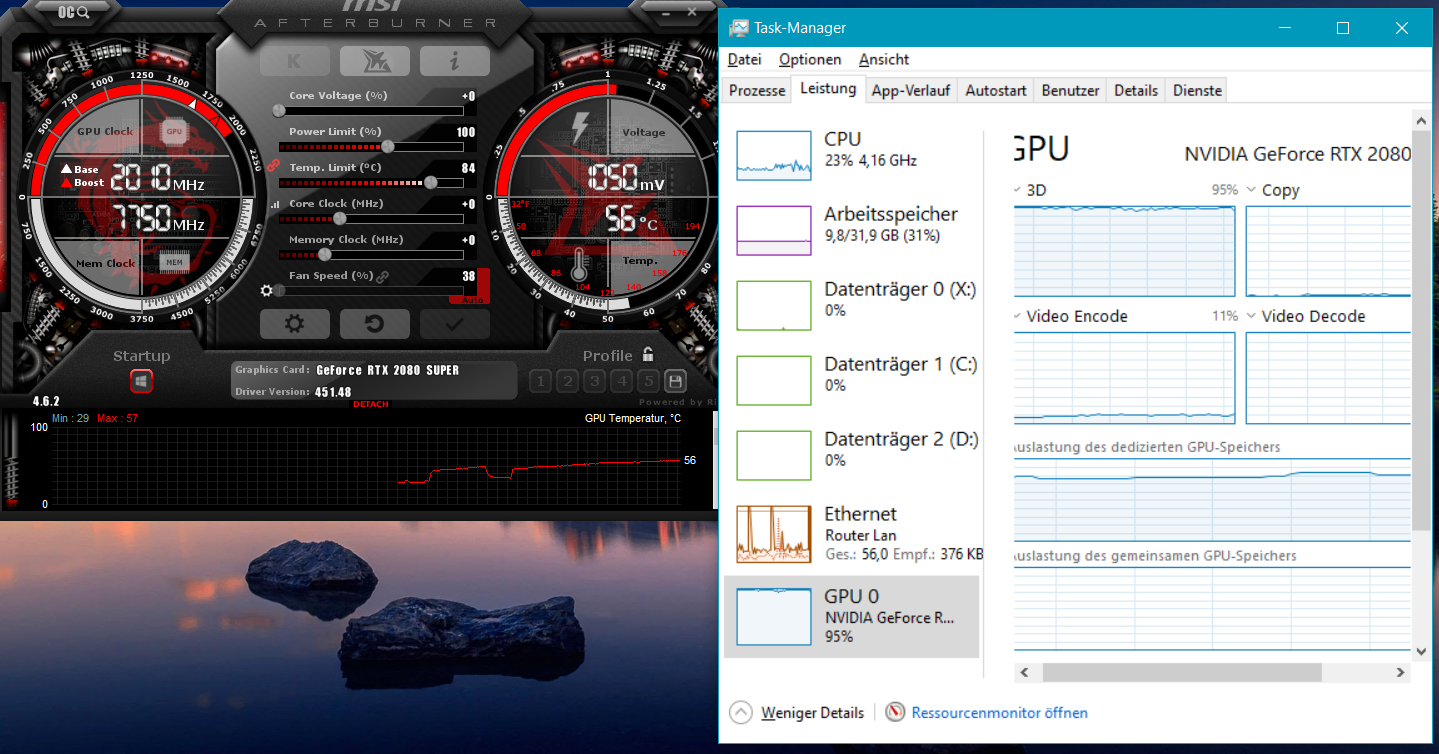Viewport: 1439px width, 754px height.
Task: Click the Windows startup icon in Afterburner
Action: click(141, 381)
